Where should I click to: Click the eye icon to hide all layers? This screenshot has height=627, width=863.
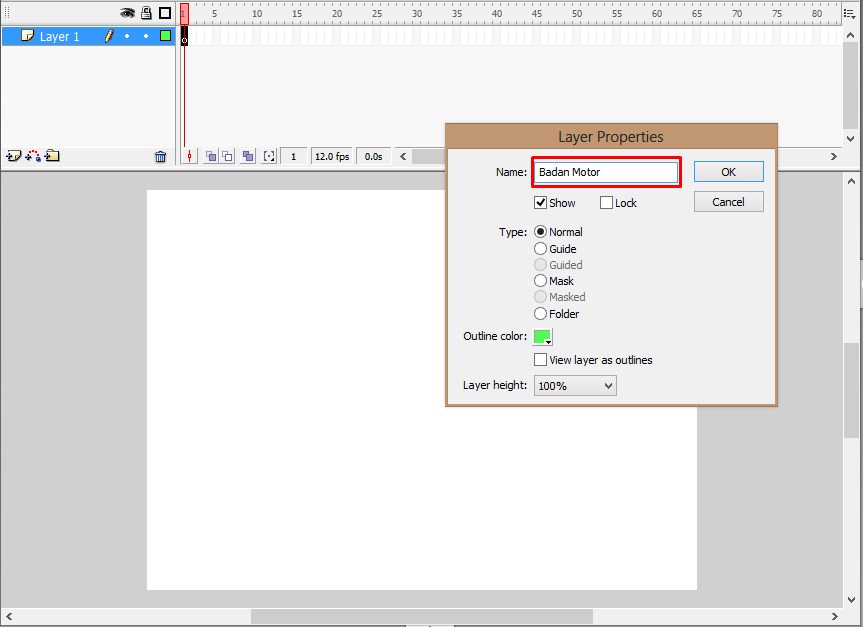[x=127, y=13]
